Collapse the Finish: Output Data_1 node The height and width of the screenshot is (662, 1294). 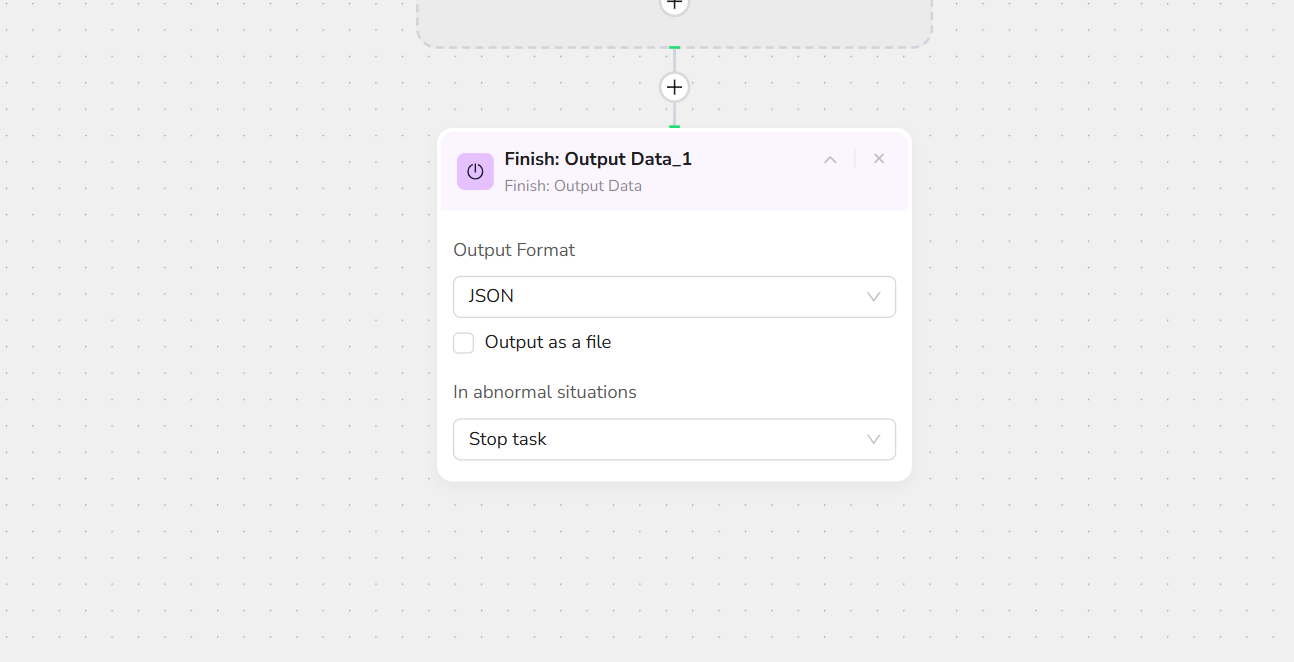click(x=830, y=160)
